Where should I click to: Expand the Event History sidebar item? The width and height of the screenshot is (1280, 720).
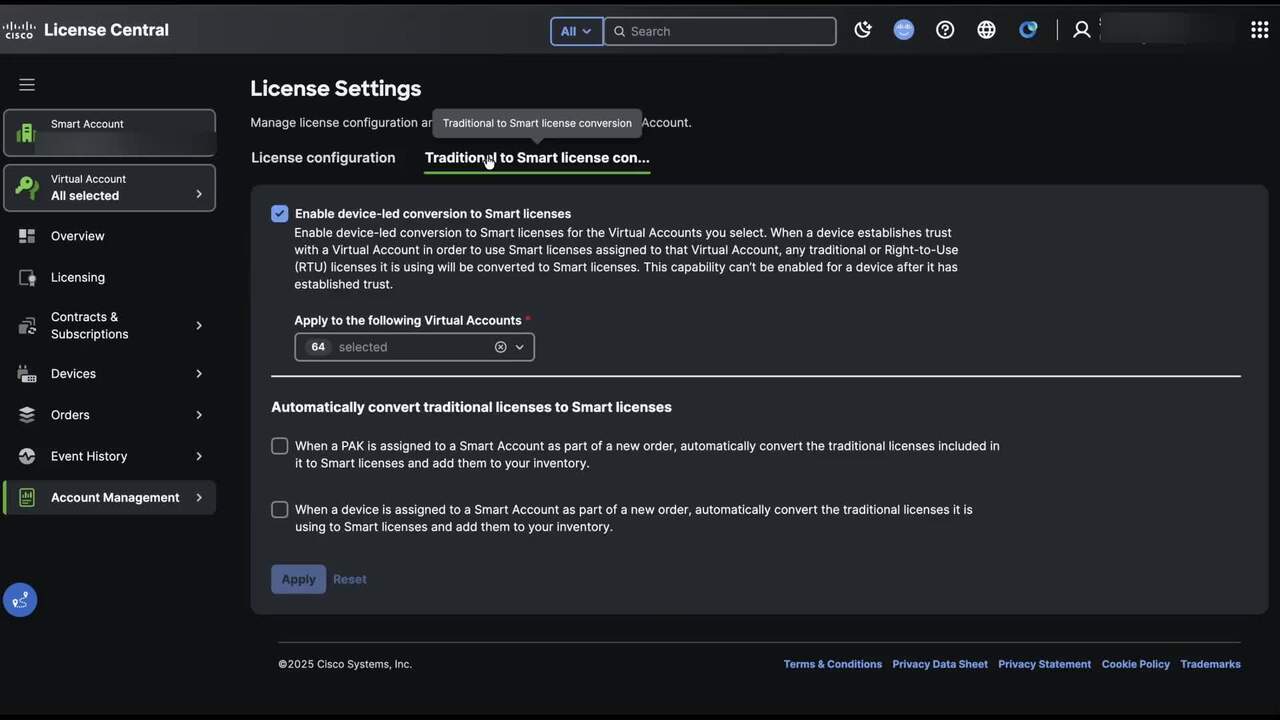[110, 456]
